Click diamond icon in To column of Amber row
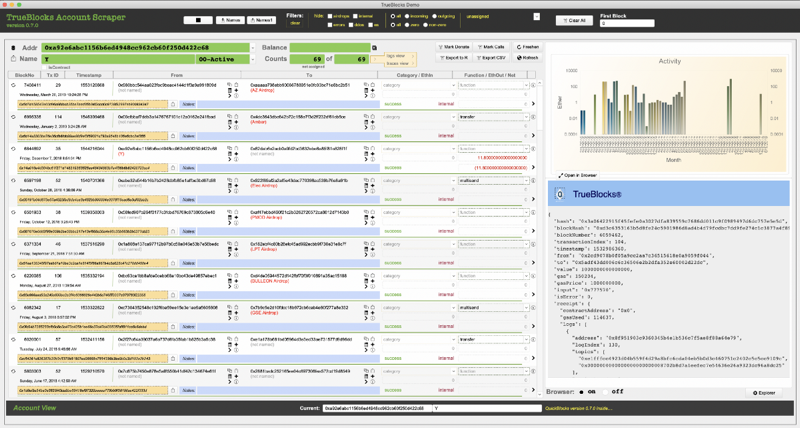The height and width of the screenshot is (428, 800). (372, 122)
